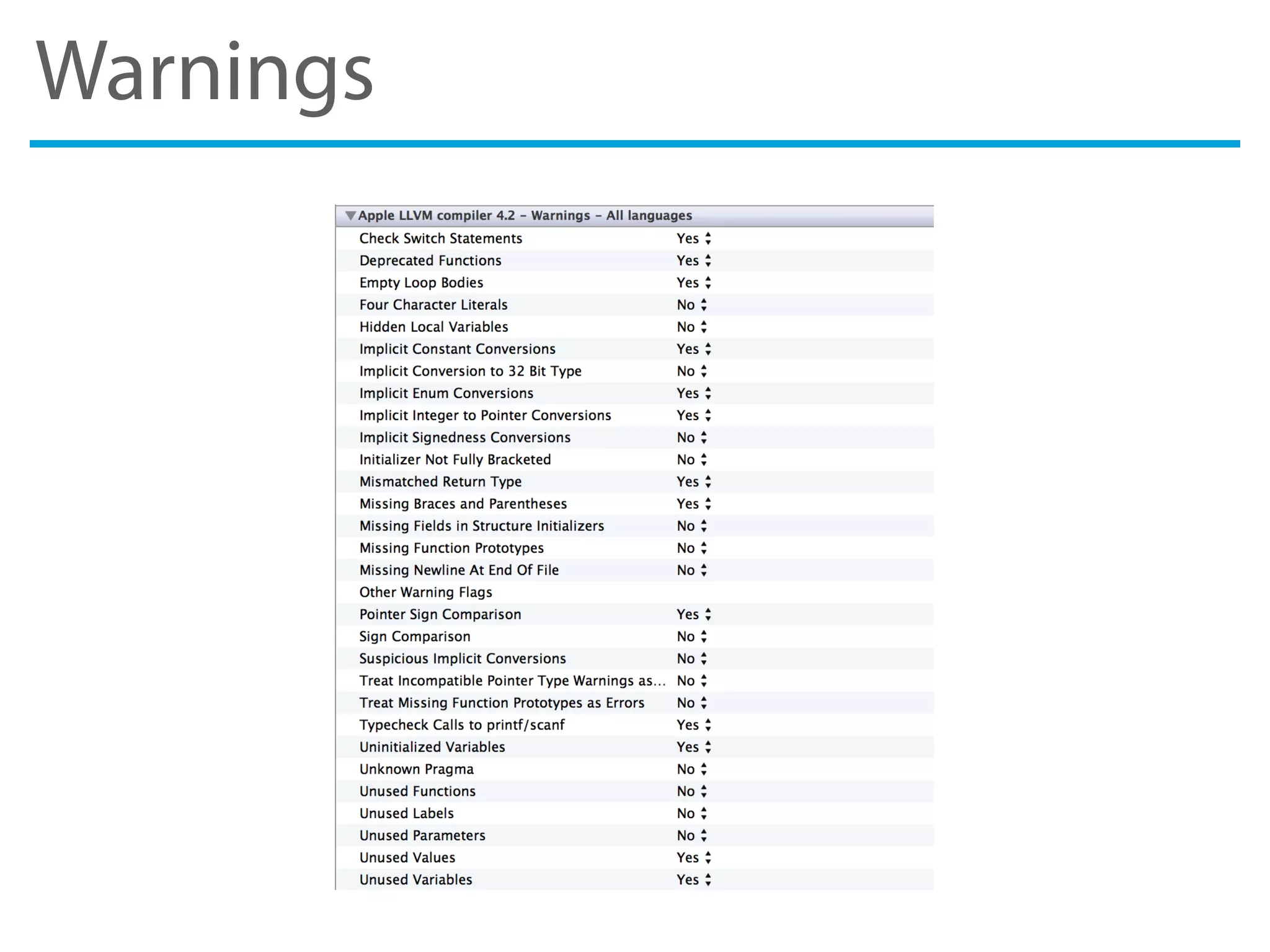This screenshot has height=952, width=1270.
Task: Select the Unused Variables label
Action: click(x=415, y=879)
